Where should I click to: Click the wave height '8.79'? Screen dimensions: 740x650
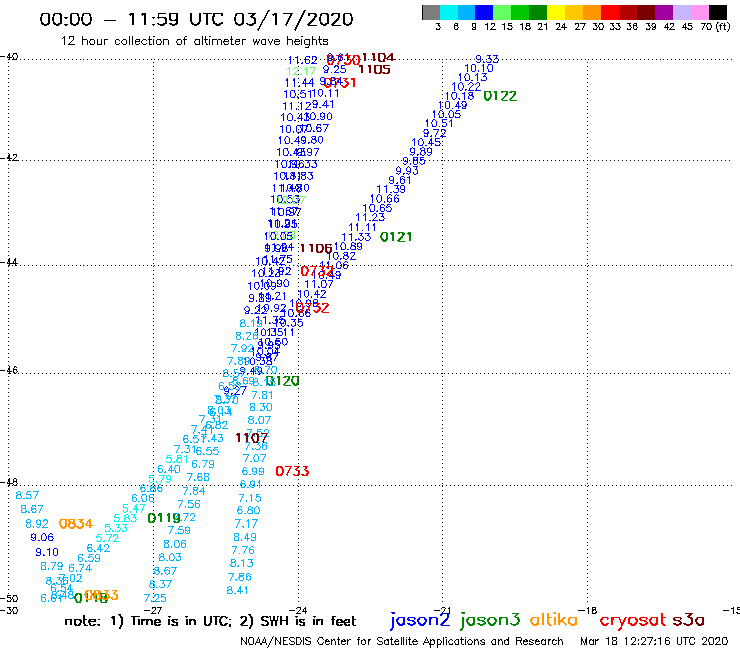point(52,566)
